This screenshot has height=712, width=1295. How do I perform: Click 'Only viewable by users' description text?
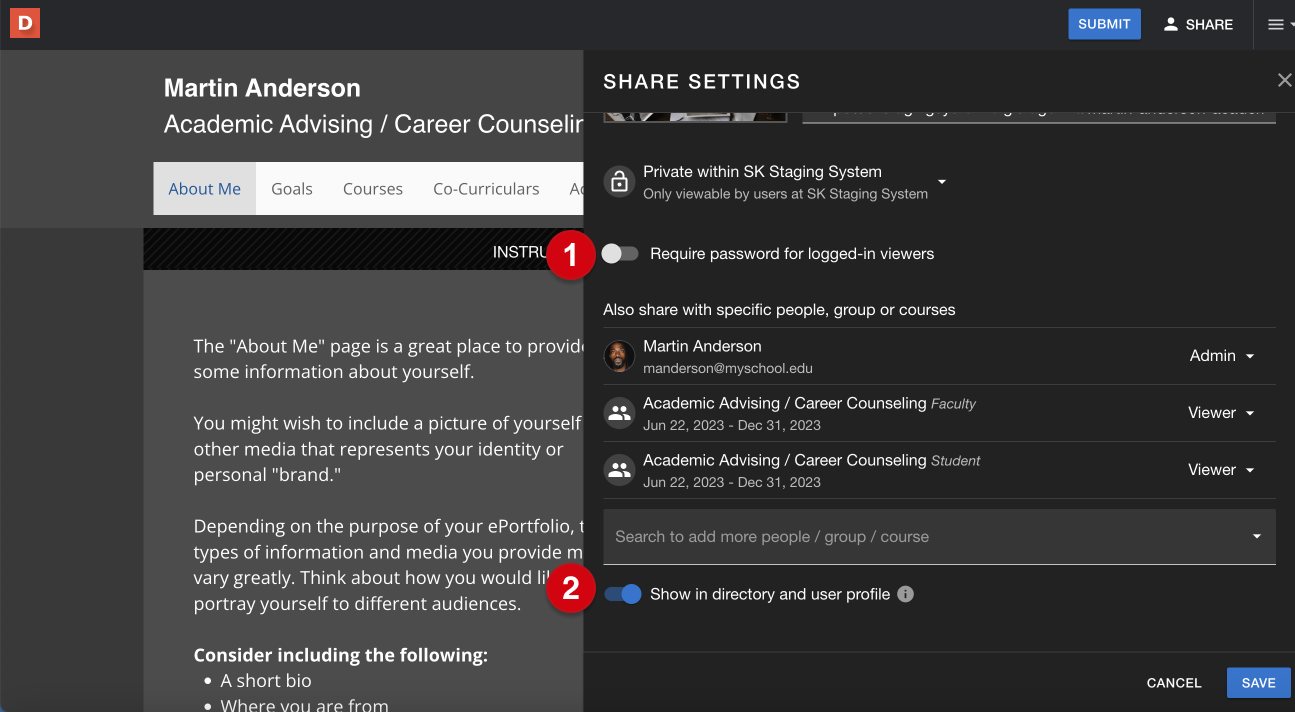[785, 194]
